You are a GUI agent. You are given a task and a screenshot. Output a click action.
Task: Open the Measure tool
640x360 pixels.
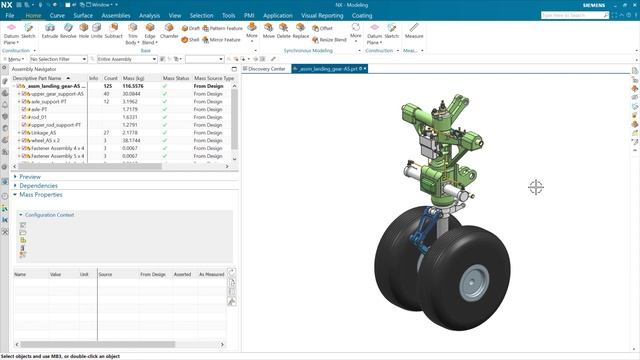click(414, 31)
